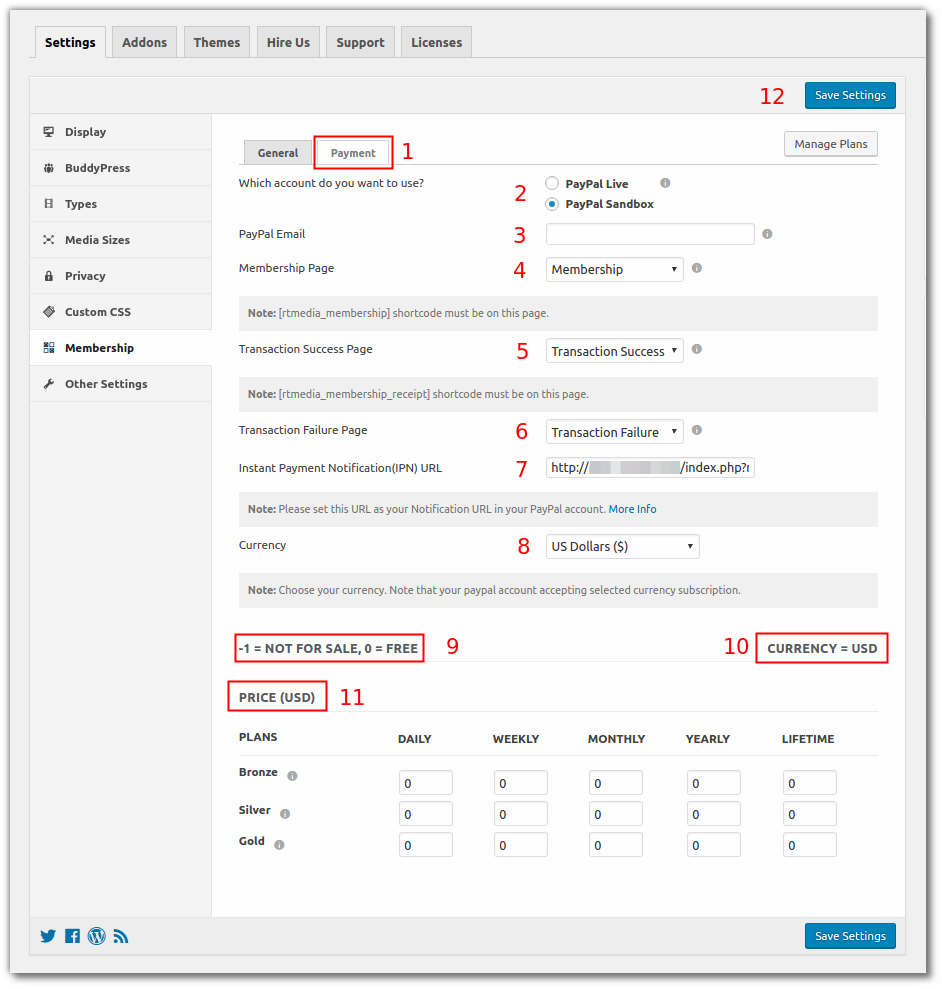Select the PayPal Live radio button
The image size is (942, 989).
pyautogui.click(x=551, y=183)
